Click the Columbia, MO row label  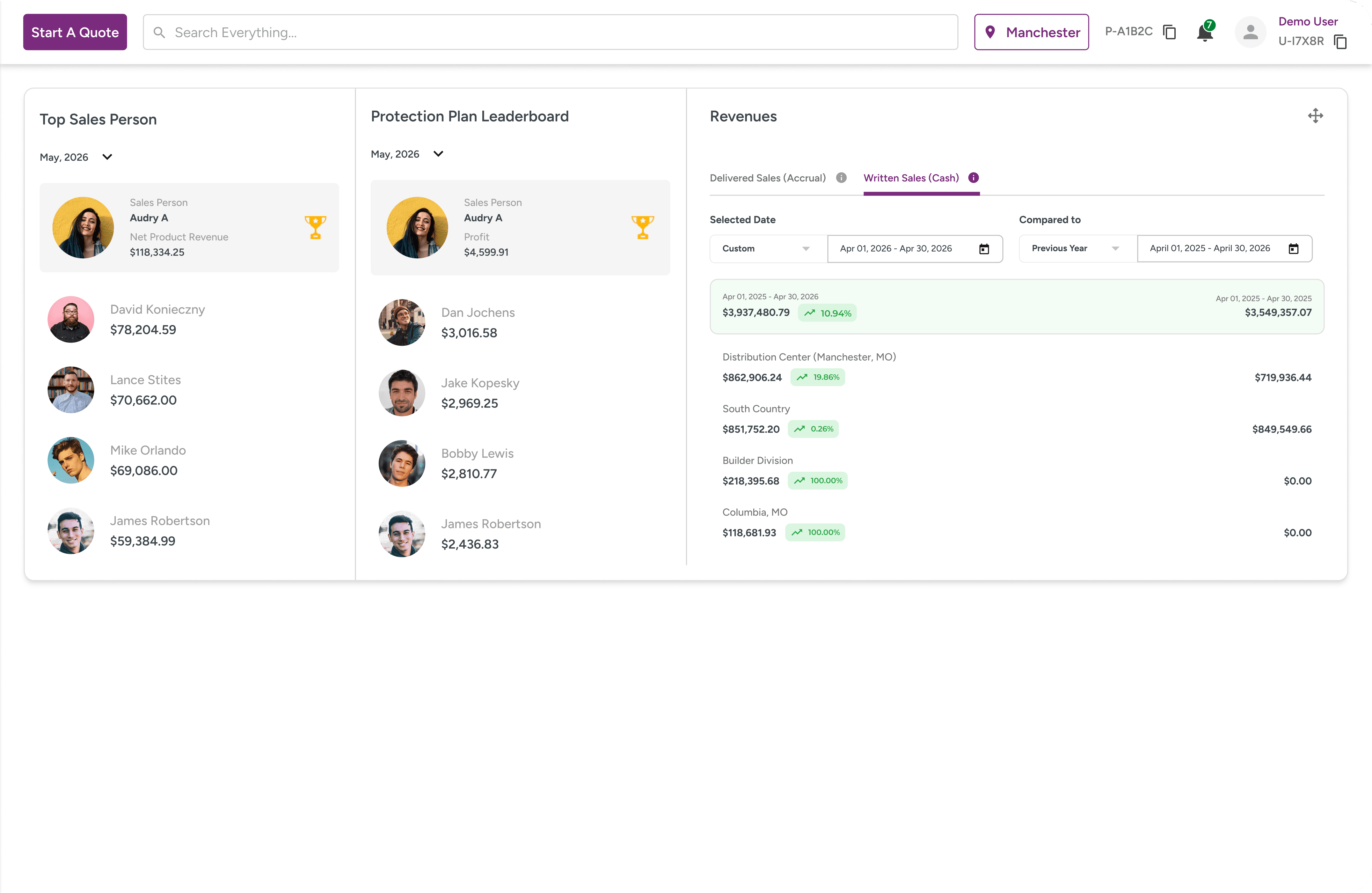(755, 512)
